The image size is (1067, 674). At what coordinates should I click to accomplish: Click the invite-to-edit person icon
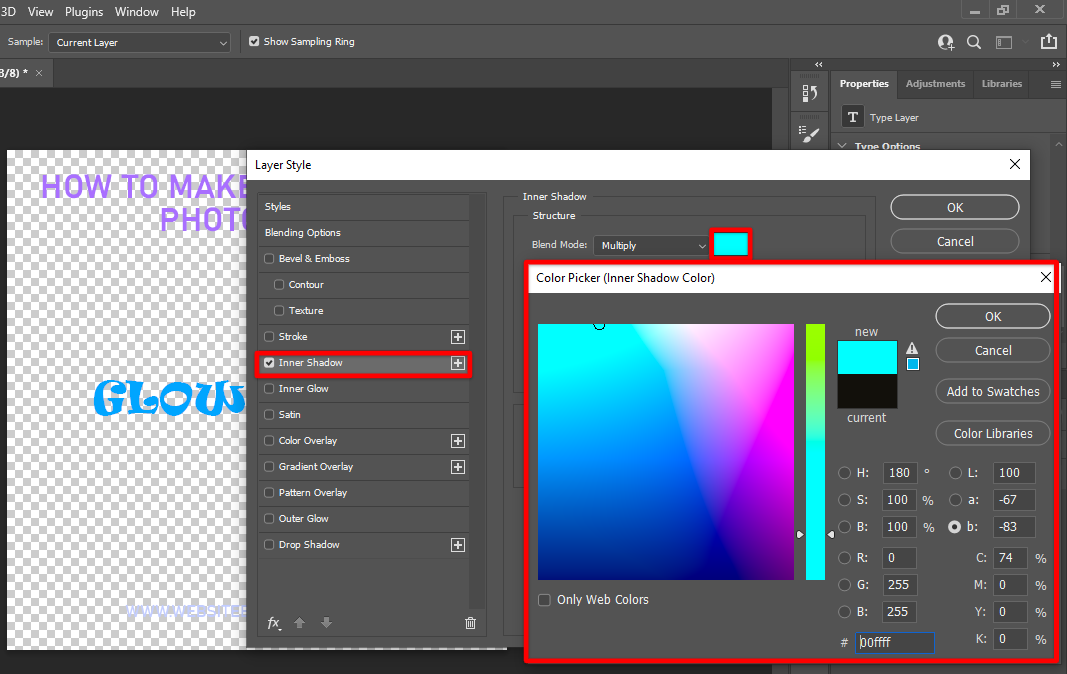coord(946,42)
